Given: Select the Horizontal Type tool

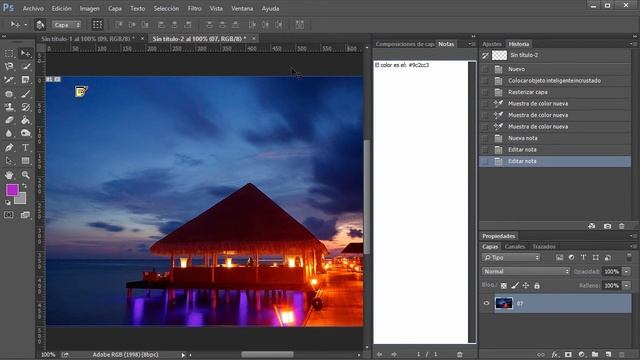Looking at the screenshot, I should pyautogui.click(x=25, y=147).
